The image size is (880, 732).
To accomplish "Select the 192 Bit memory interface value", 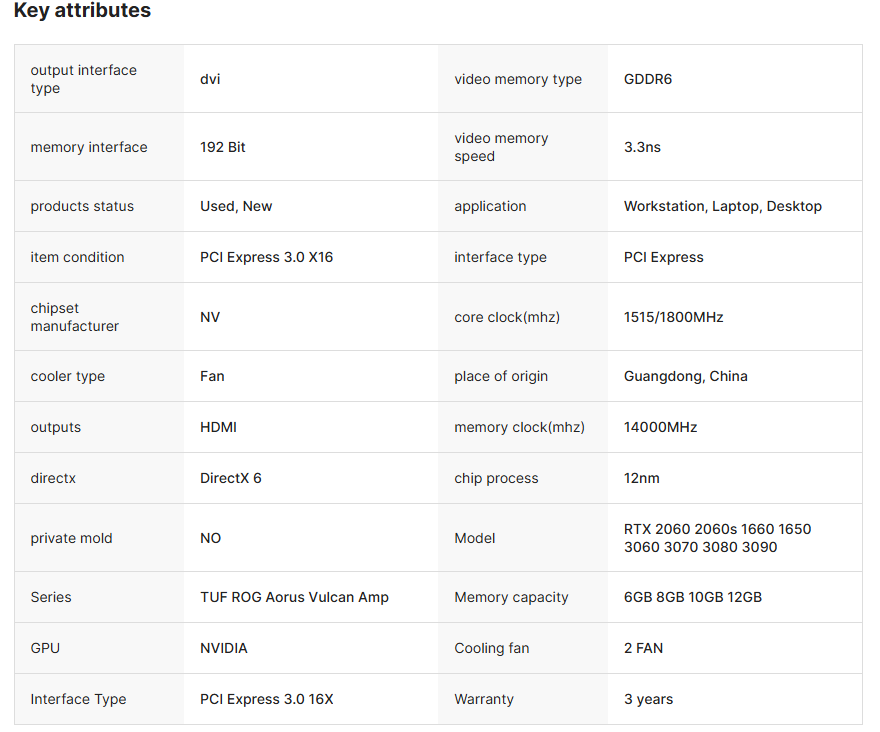I will tap(223, 147).
